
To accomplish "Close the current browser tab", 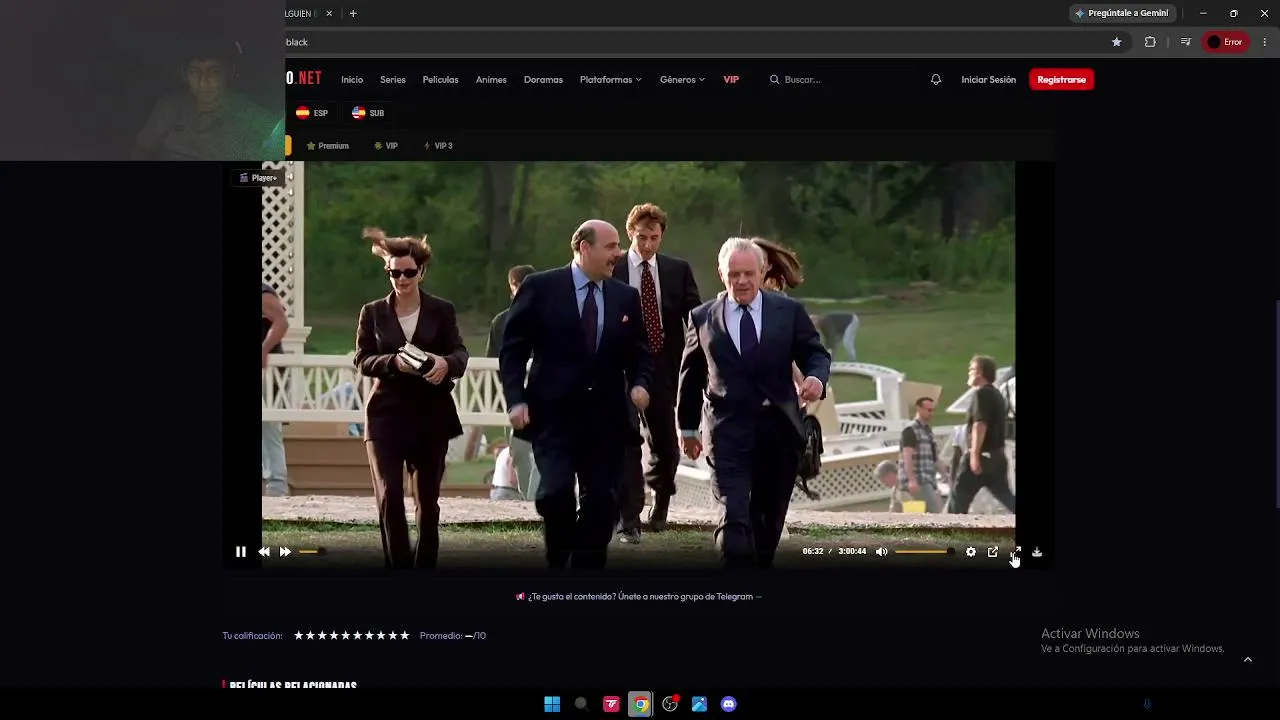I will click(329, 13).
